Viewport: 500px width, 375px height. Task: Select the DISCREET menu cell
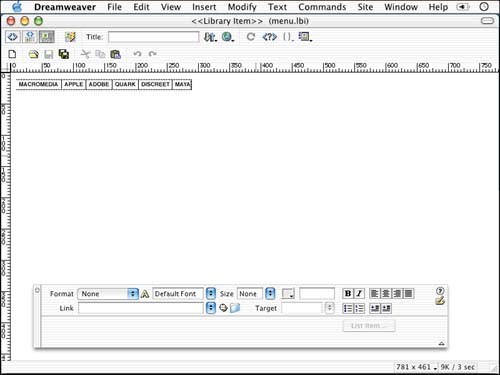(155, 84)
